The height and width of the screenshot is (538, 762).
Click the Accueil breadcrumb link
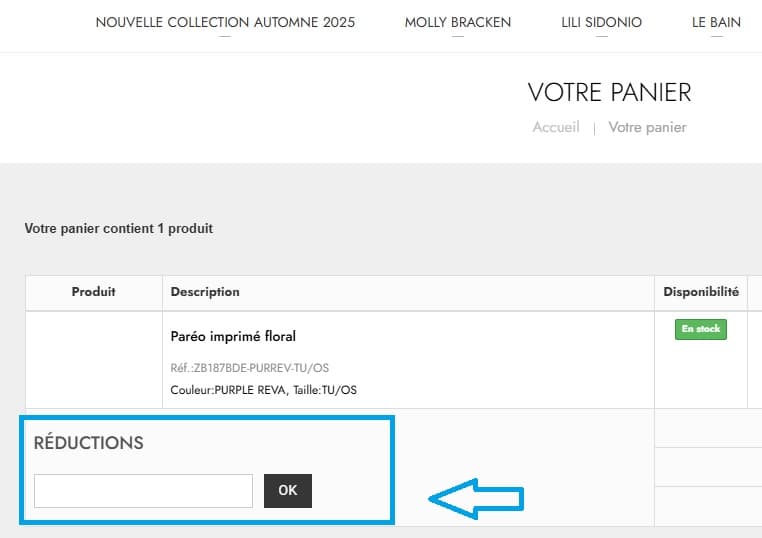pos(556,127)
